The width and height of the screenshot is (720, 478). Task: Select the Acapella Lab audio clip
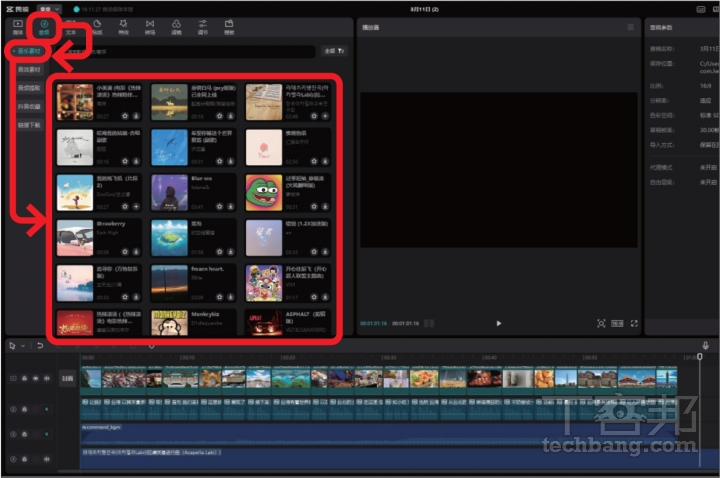[x=399, y=459]
